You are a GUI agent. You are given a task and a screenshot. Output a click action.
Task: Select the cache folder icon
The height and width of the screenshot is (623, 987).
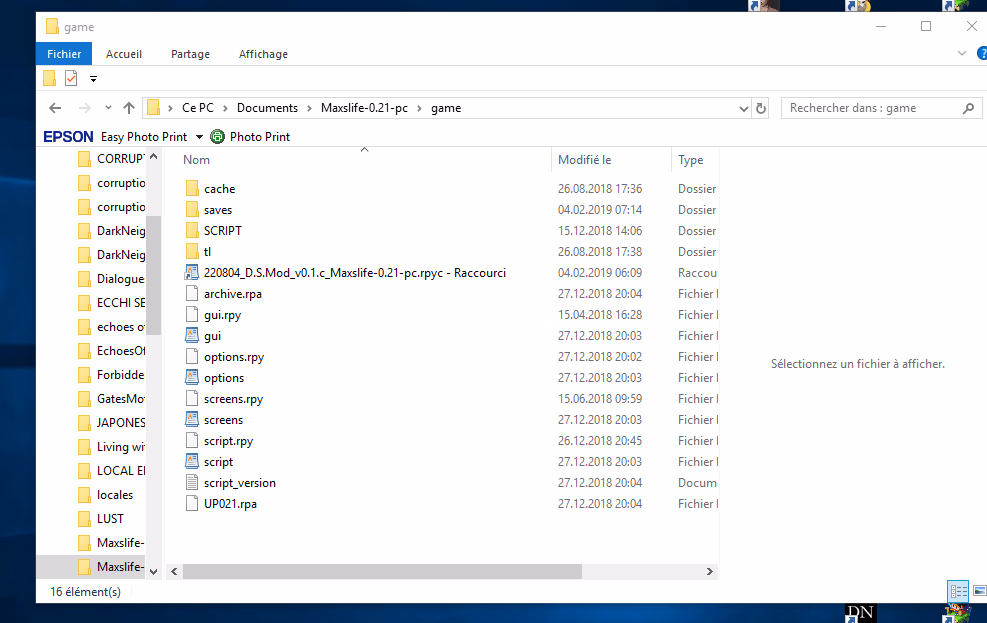click(193, 189)
